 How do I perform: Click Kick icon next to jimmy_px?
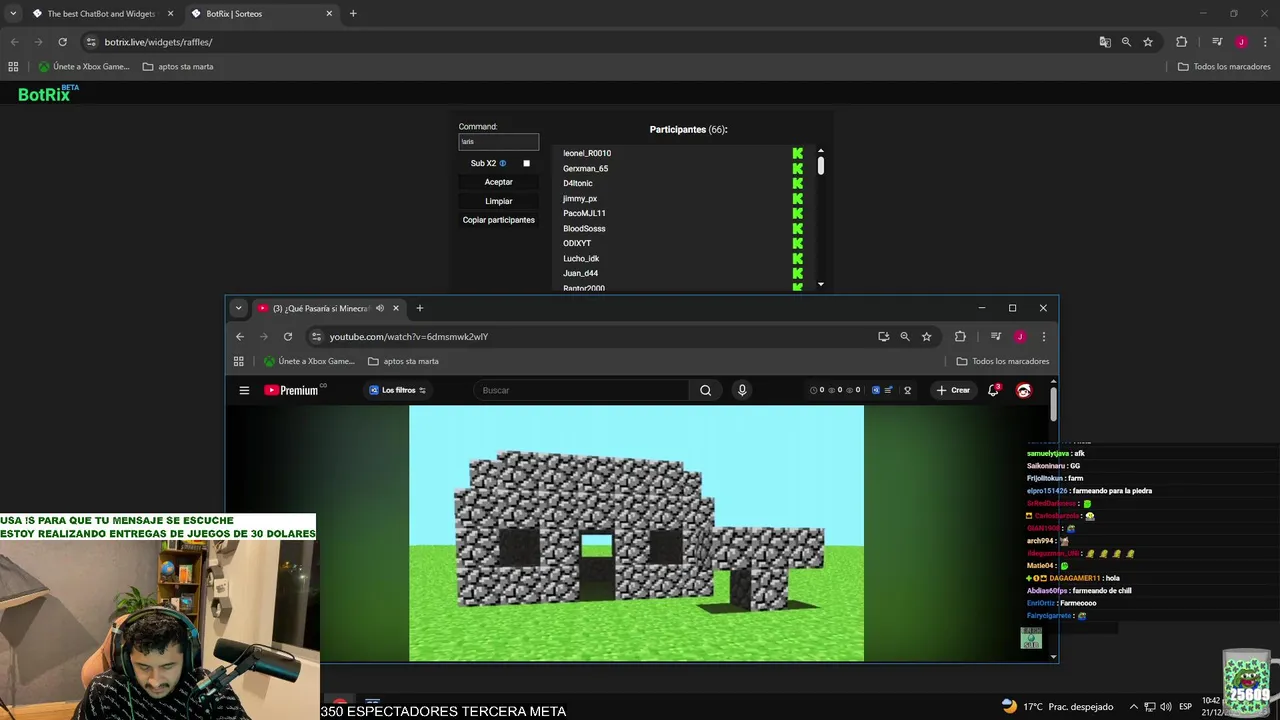[x=798, y=198]
